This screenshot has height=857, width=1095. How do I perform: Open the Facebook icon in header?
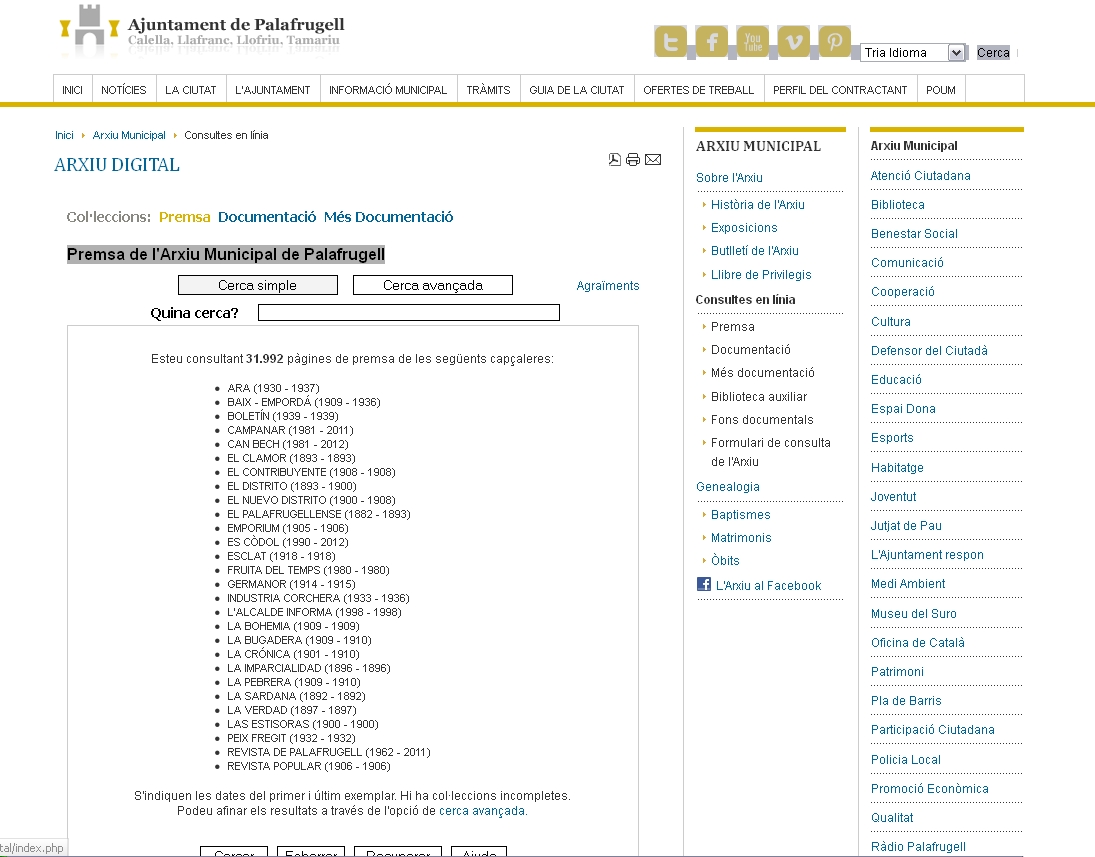[712, 41]
